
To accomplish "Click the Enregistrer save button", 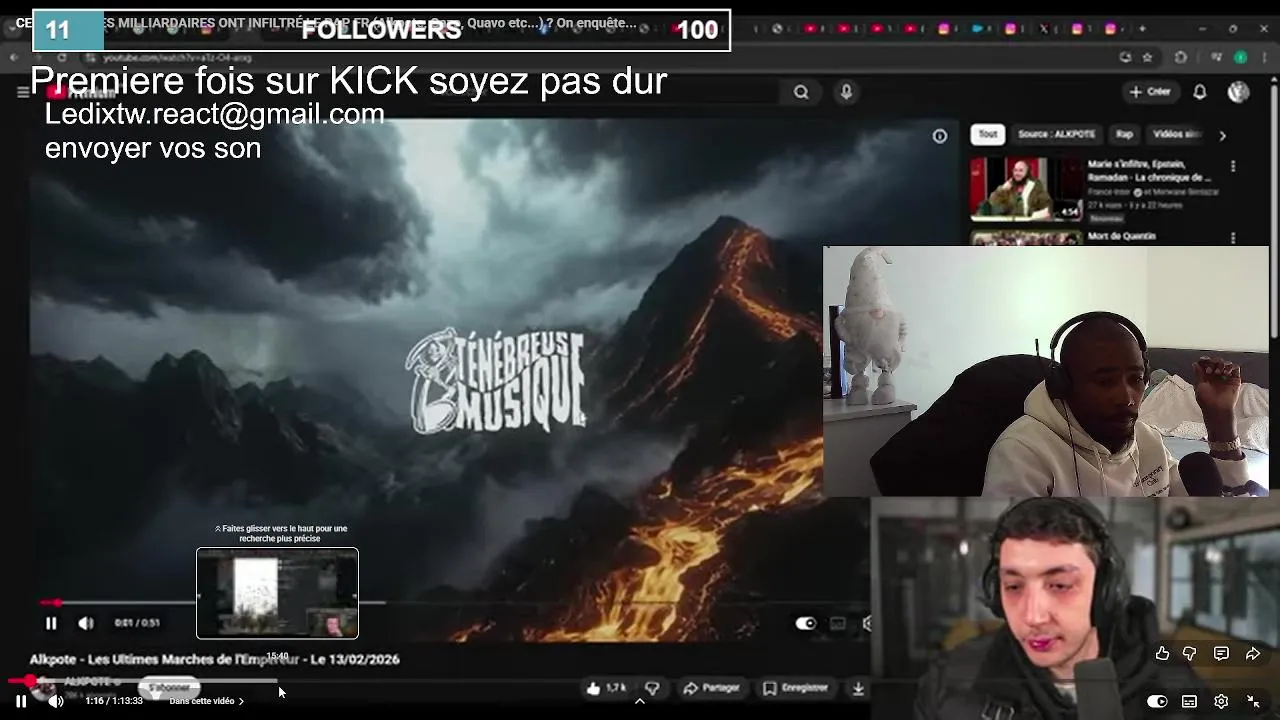I will coord(795,688).
